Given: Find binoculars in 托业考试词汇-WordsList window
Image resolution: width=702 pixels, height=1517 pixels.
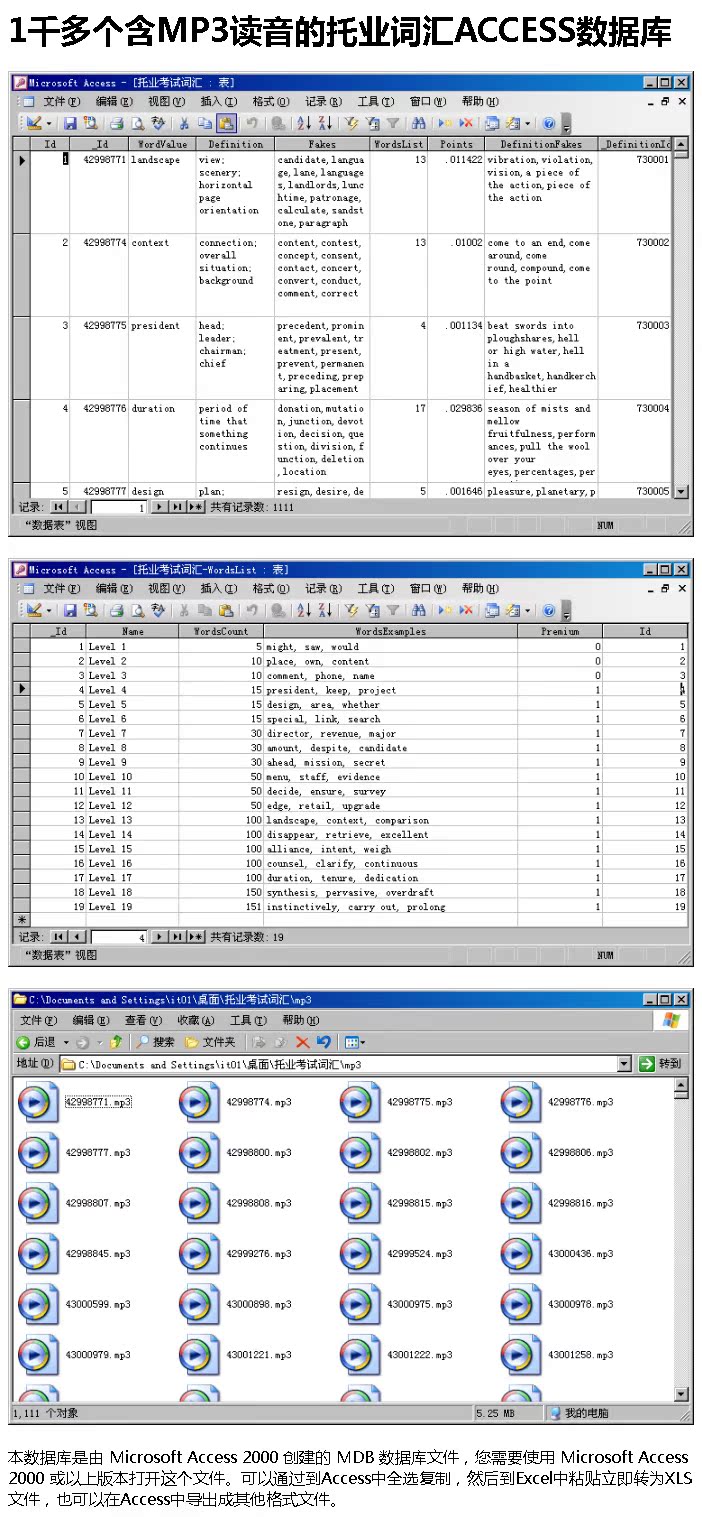Looking at the screenshot, I should (419, 609).
